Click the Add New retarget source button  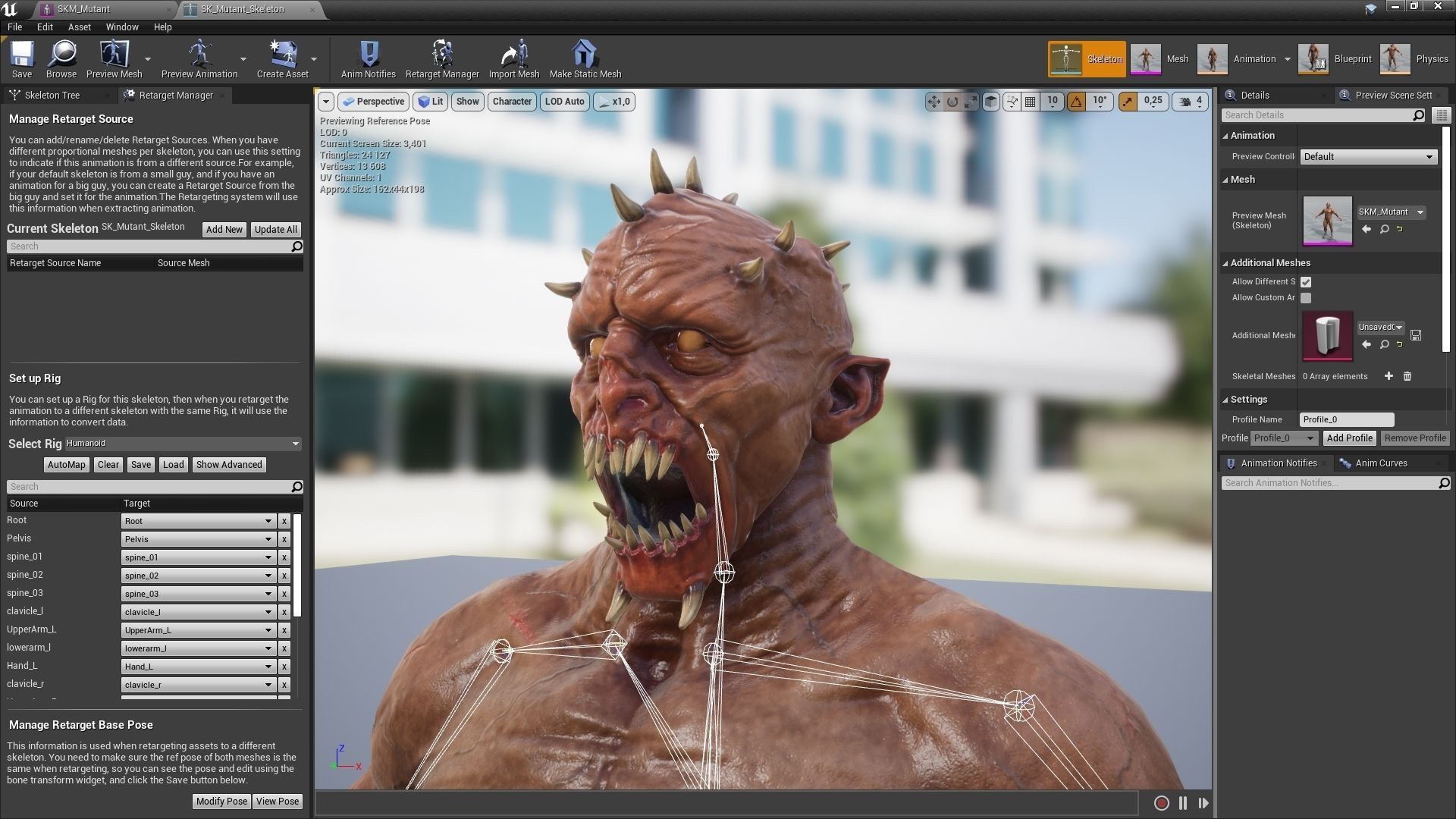[224, 230]
